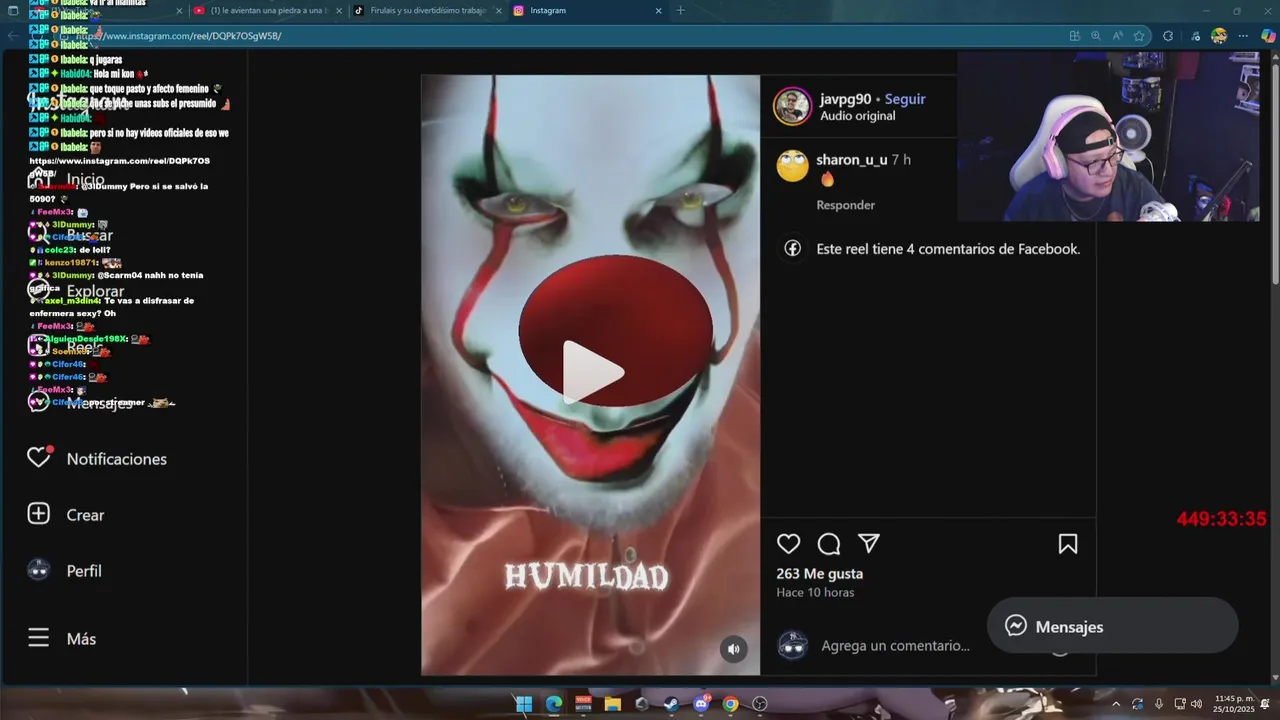Click sharon_u_u avatar emoji picture
Viewport: 1280px width, 720px height.
[x=792, y=166]
